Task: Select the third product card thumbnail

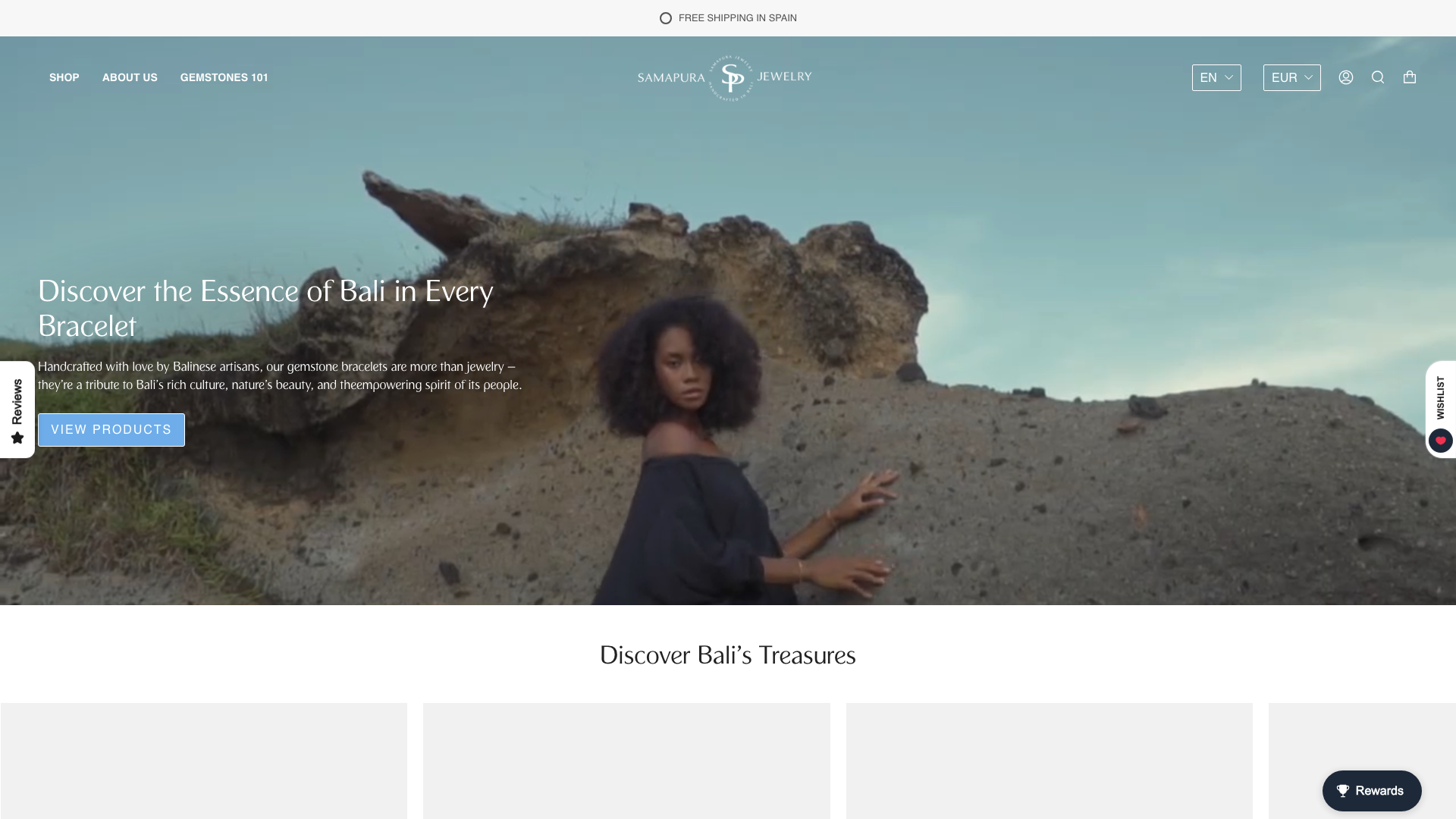Action: coord(1050,761)
